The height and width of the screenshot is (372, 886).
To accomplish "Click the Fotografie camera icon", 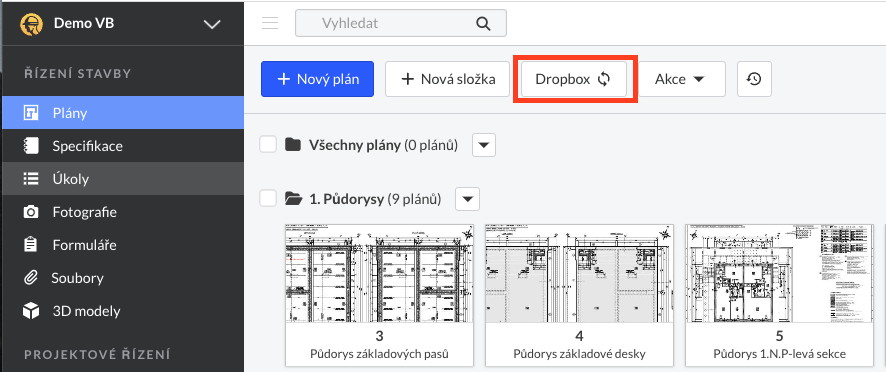I will pos(31,213).
